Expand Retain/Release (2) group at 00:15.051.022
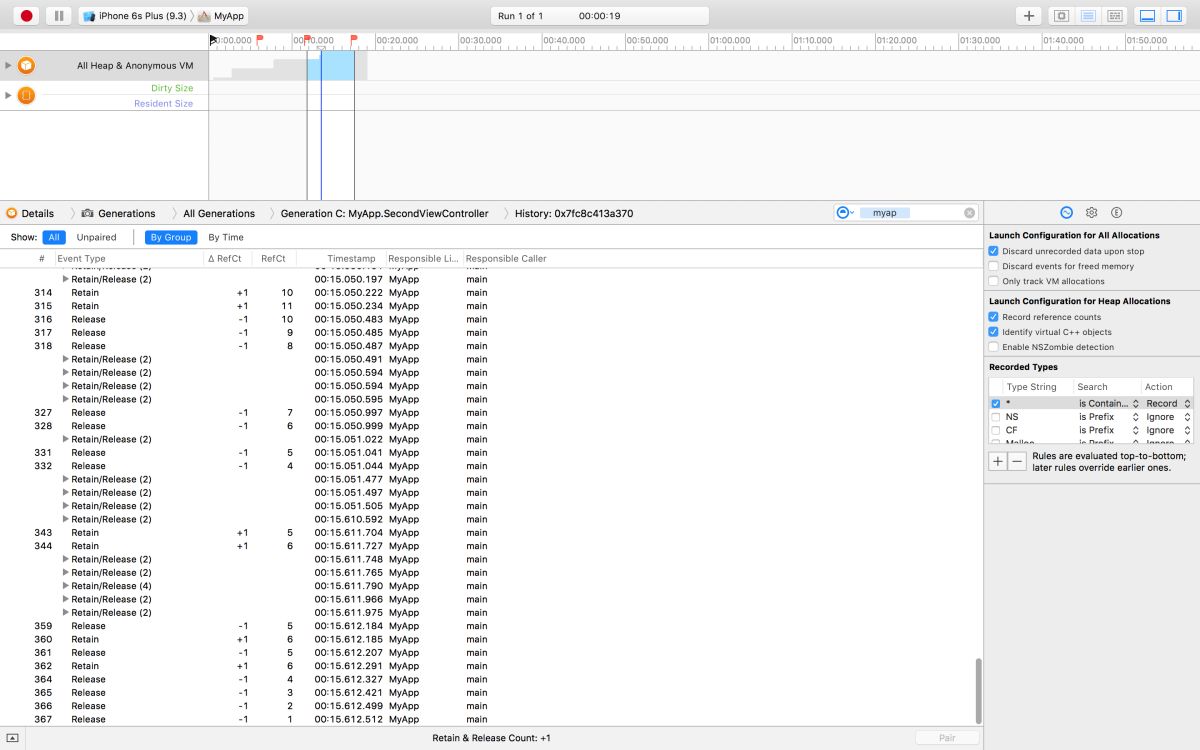 [66, 439]
